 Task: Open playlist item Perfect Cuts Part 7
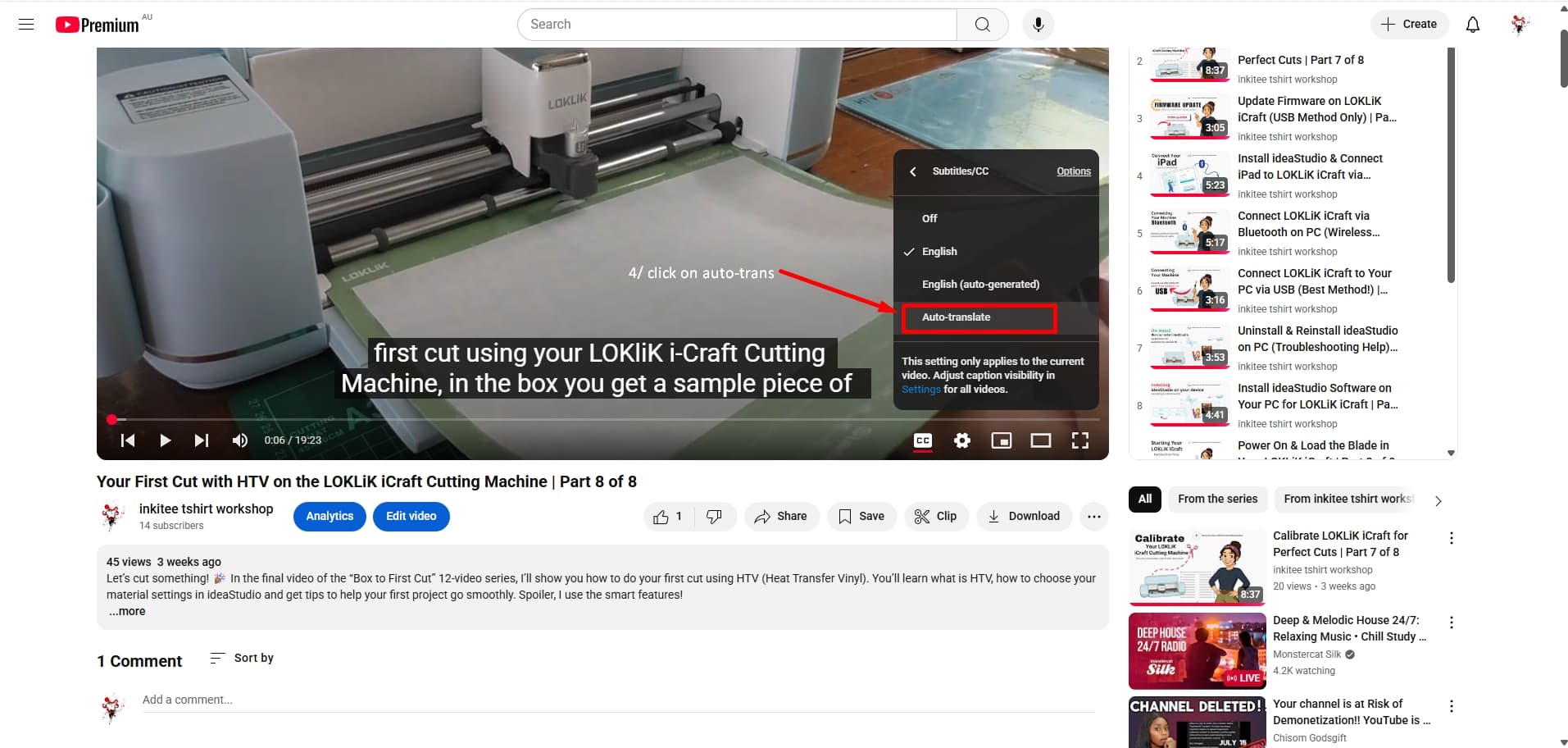1301,60
